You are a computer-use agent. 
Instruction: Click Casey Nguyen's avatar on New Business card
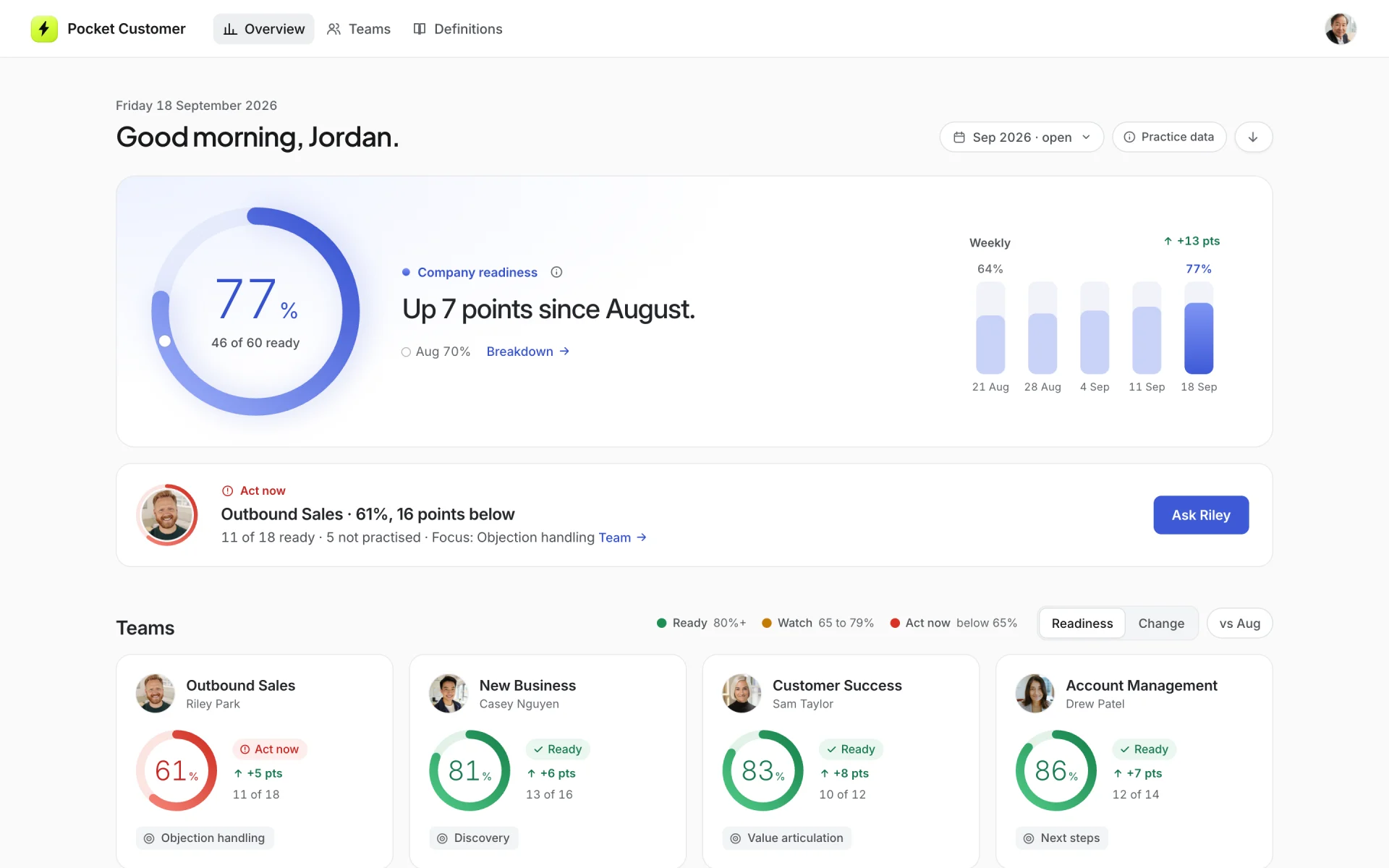pos(449,693)
